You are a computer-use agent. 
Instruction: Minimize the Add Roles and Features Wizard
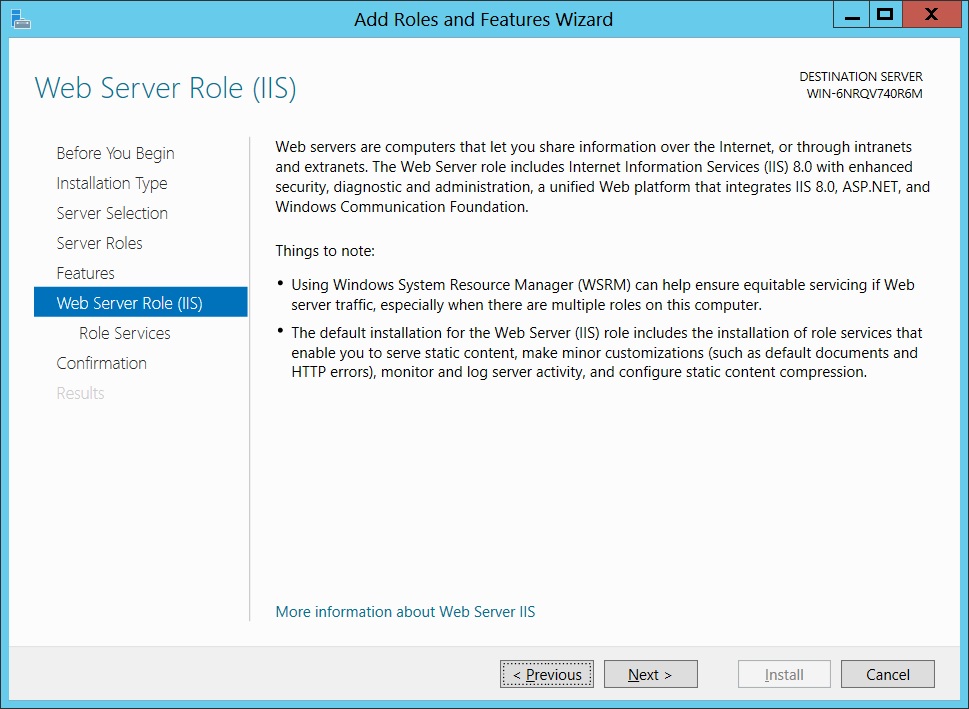[852, 14]
